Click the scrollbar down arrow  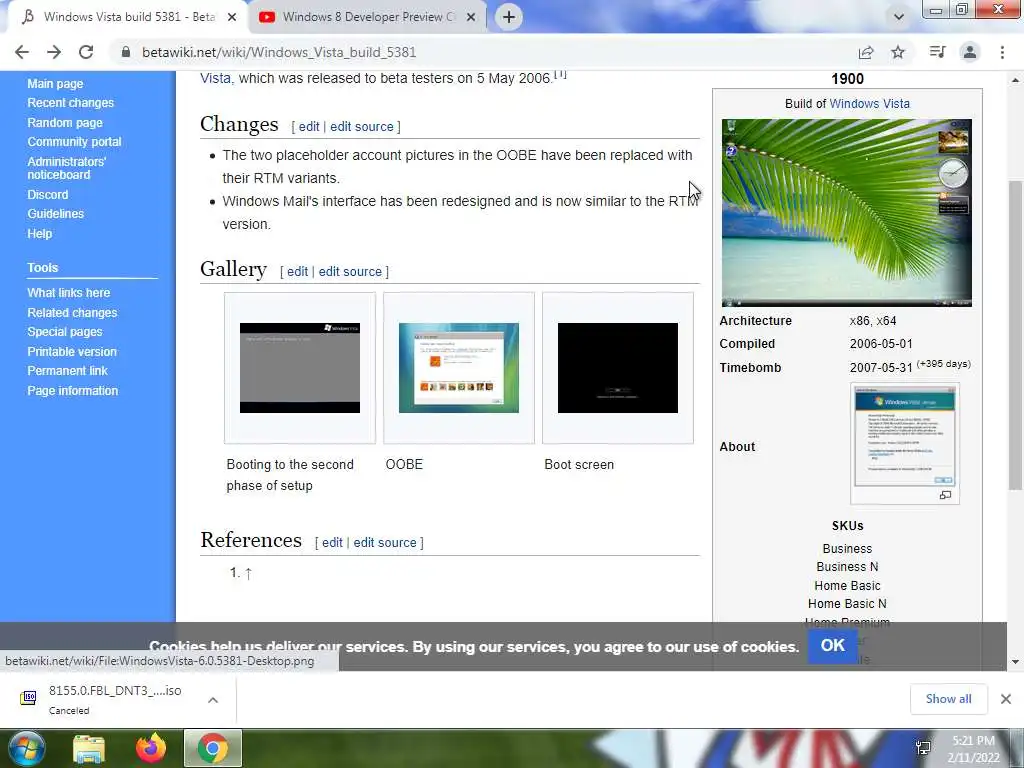click(x=1015, y=662)
